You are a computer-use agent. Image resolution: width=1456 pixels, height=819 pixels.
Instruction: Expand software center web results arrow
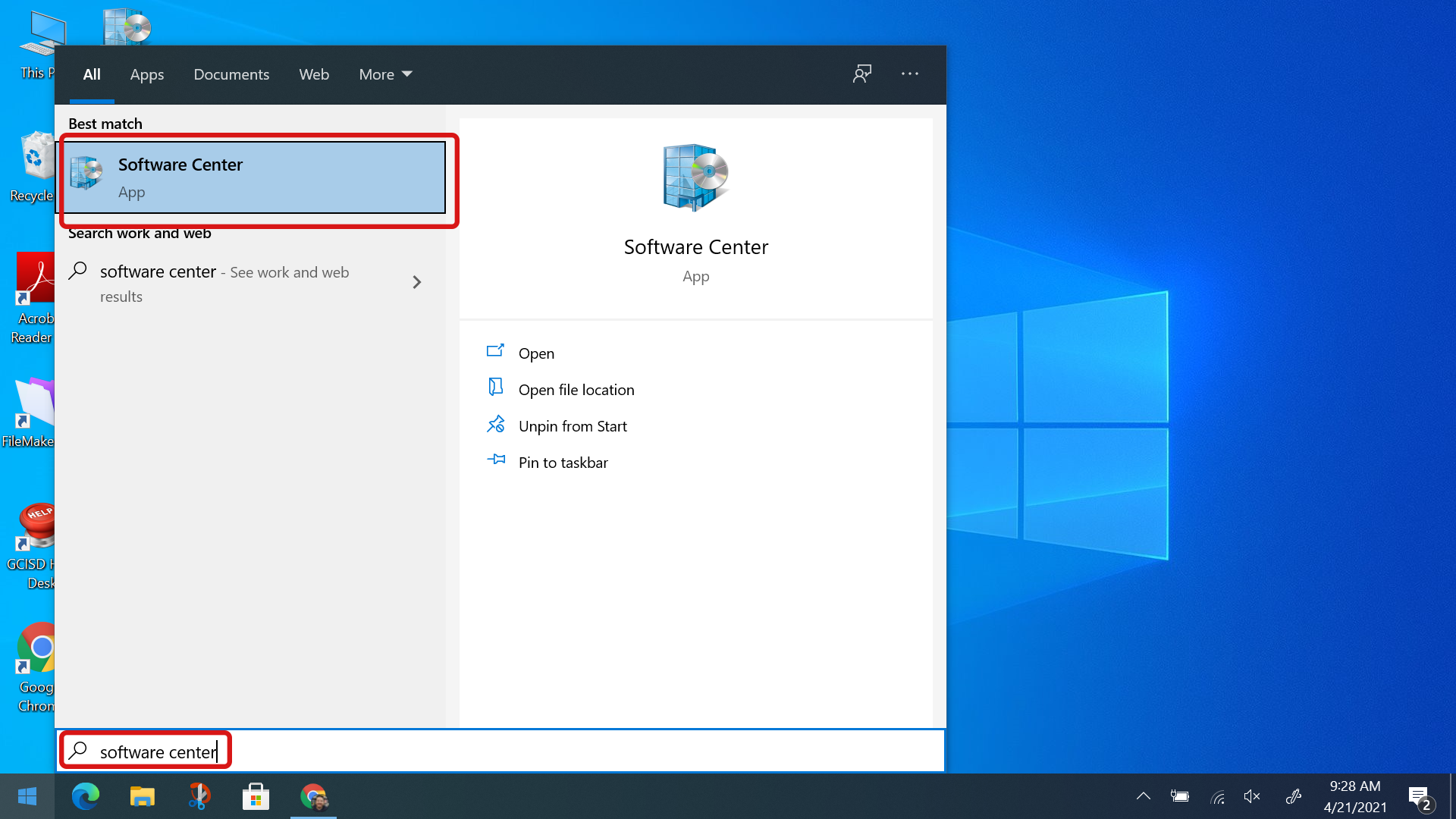click(x=416, y=282)
